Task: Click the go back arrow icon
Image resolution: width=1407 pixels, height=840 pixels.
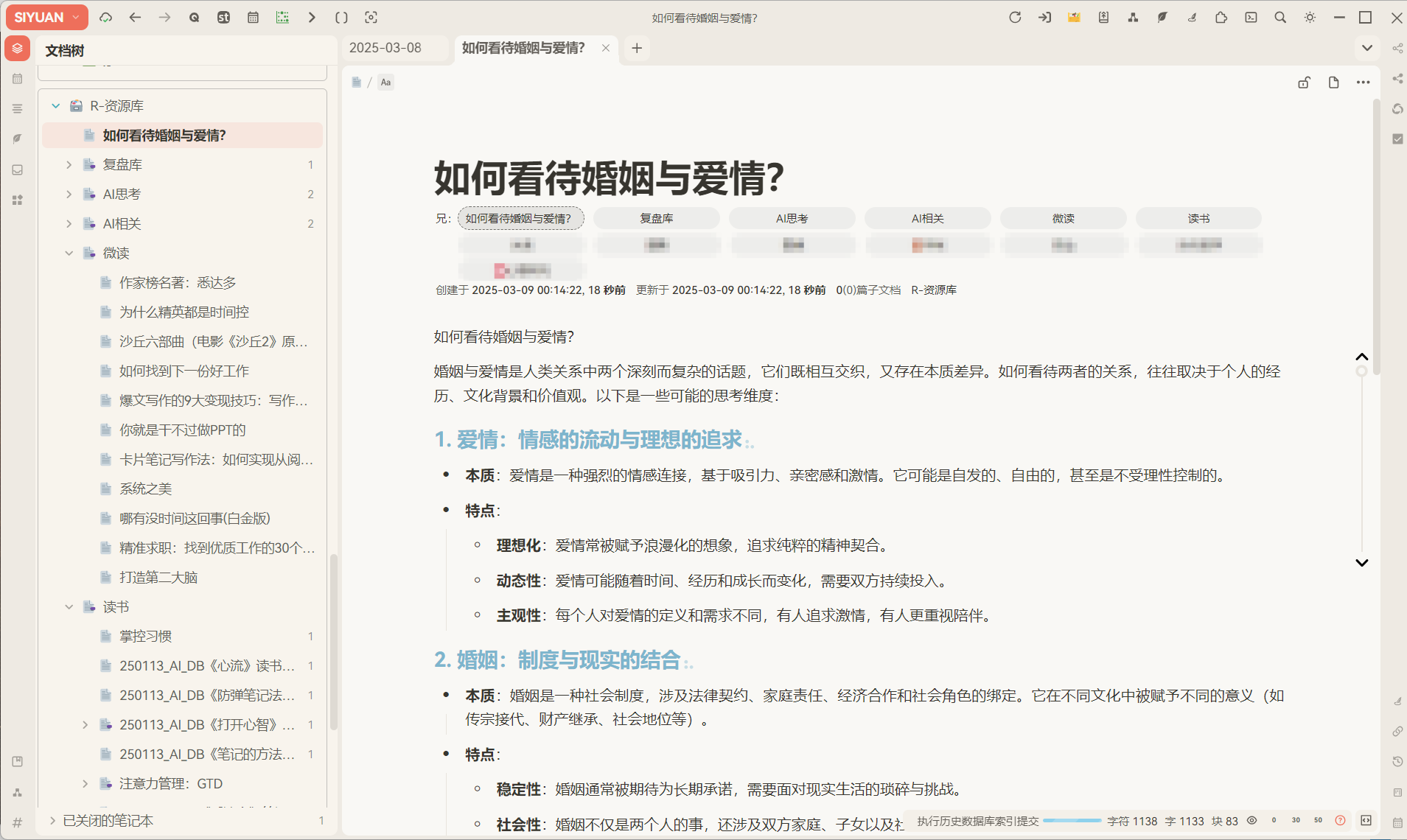Action: (135, 18)
